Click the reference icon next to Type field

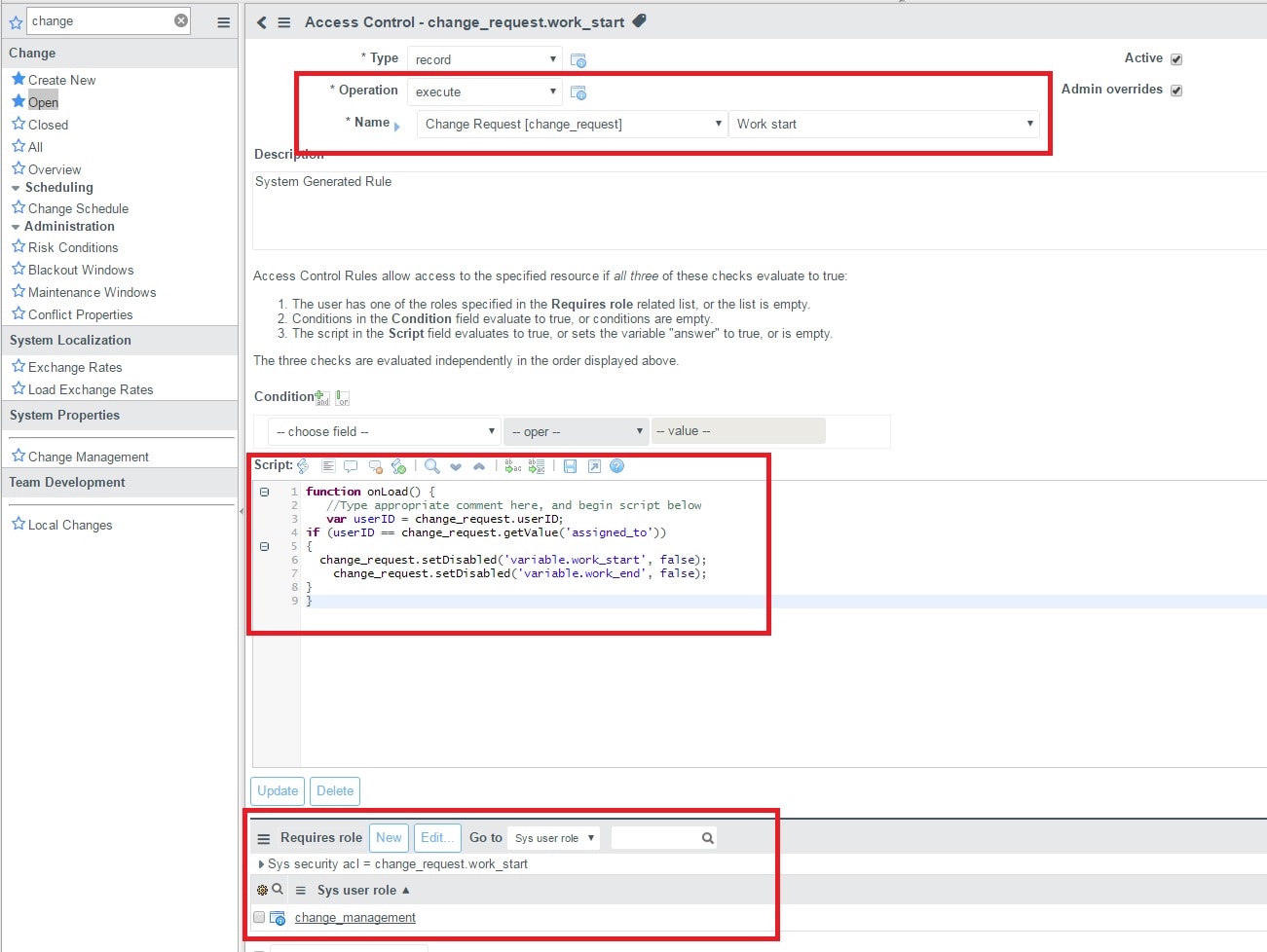point(578,60)
